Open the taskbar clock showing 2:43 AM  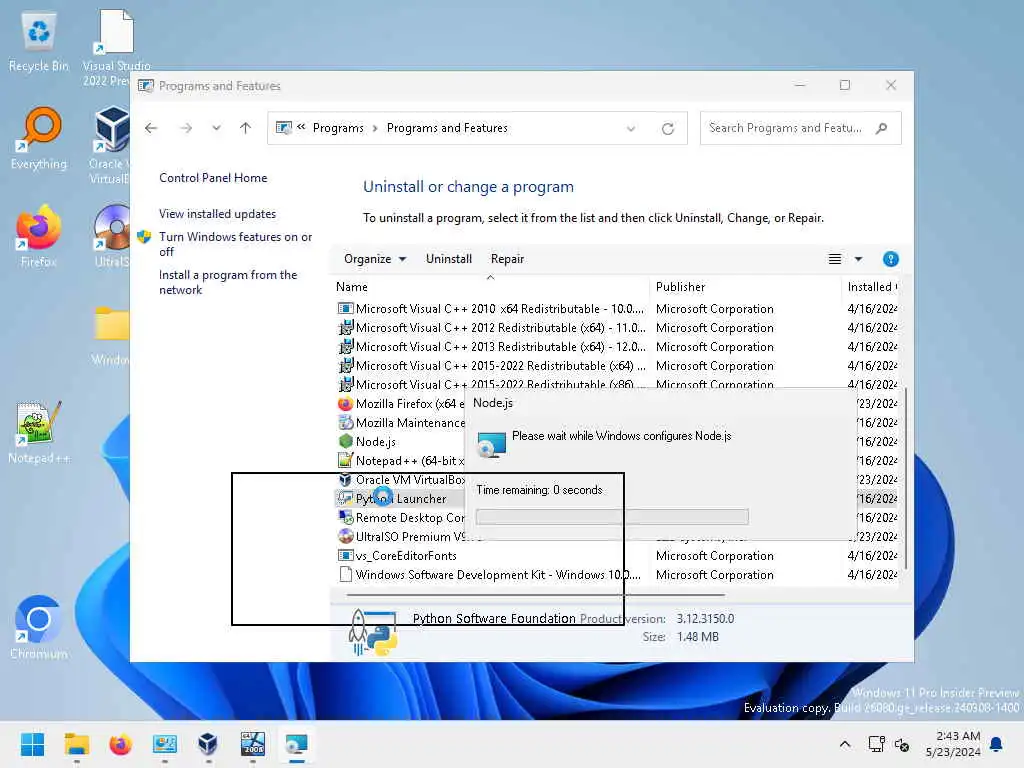coord(953,744)
